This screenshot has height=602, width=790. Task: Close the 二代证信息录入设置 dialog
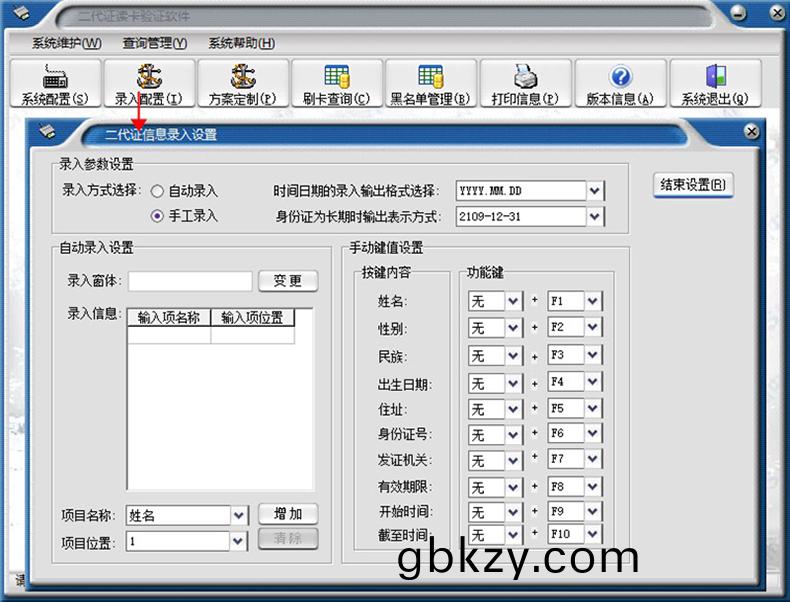(x=751, y=132)
